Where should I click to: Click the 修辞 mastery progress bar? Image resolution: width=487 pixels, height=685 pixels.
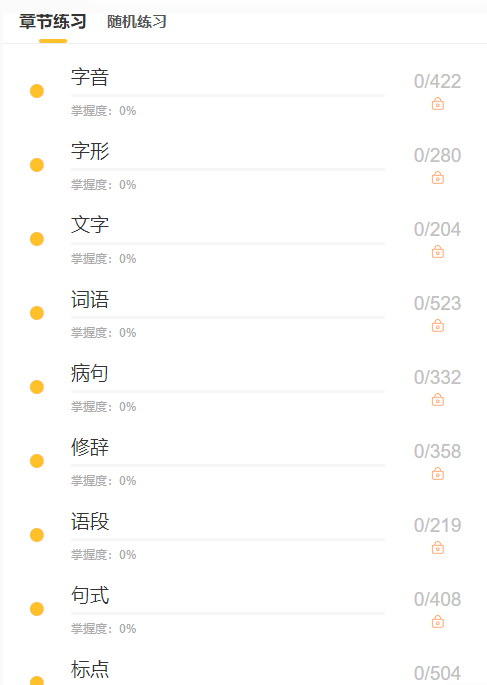(x=228, y=466)
